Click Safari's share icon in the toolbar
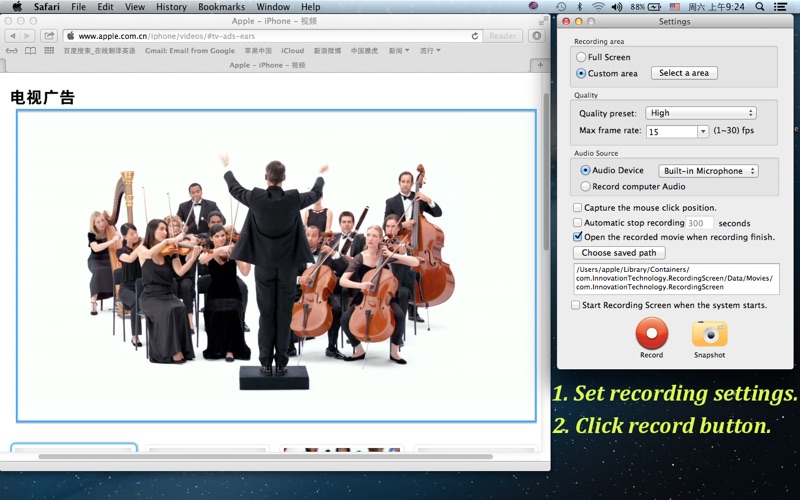Viewport: 800px width, 500px height. pos(48,36)
